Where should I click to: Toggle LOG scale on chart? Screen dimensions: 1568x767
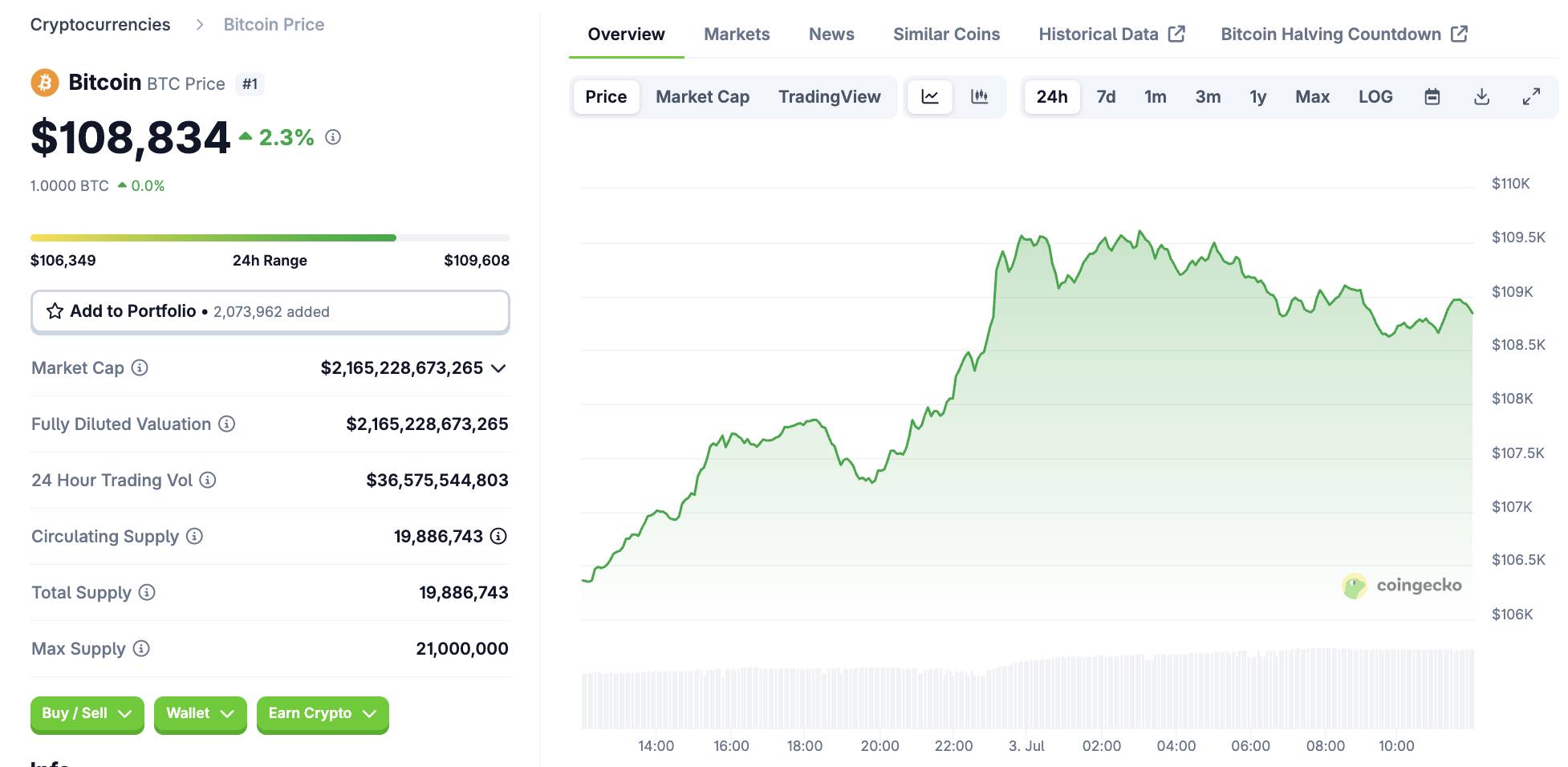pos(1375,97)
